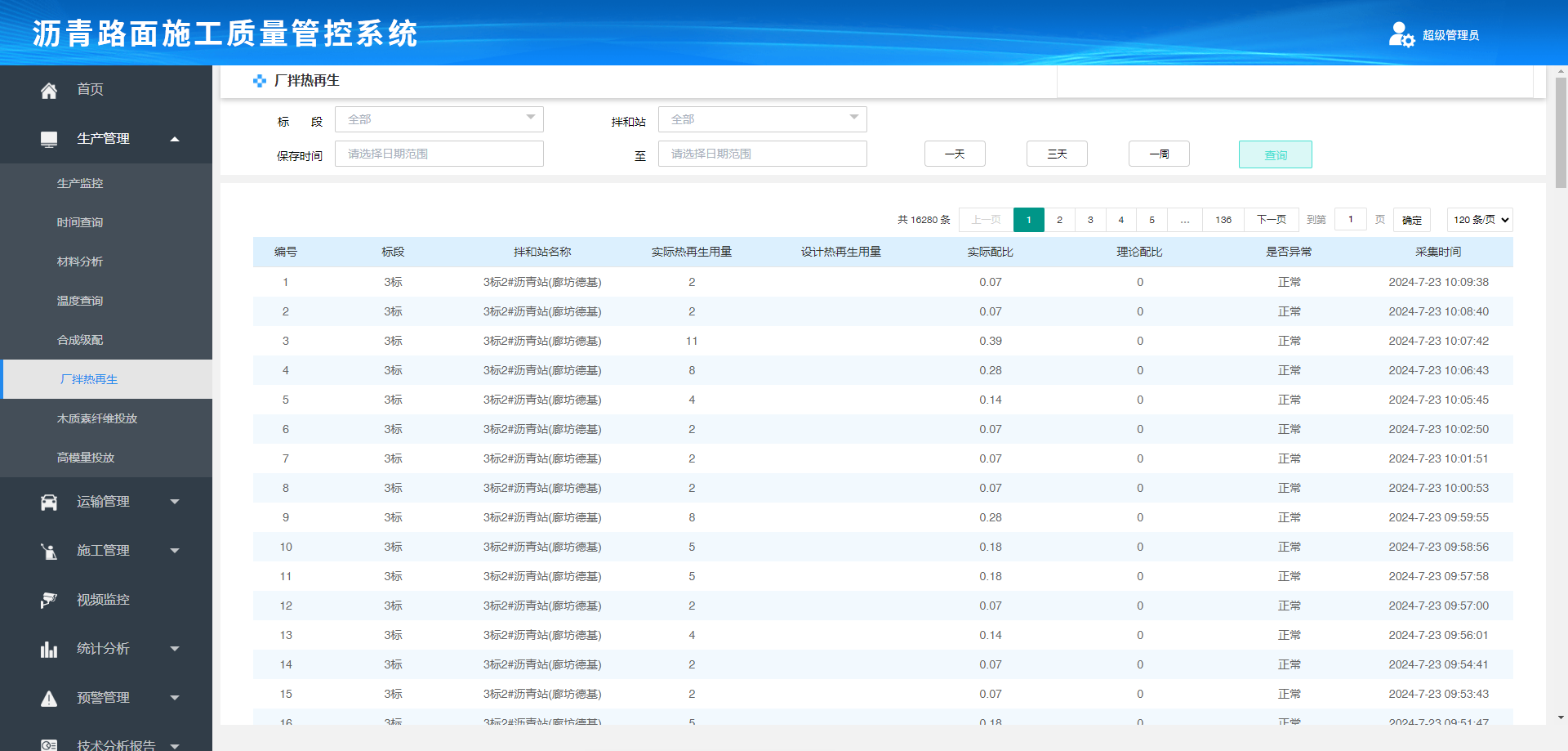Click timestamp 2024-7-23 10:05:45

point(1438,400)
